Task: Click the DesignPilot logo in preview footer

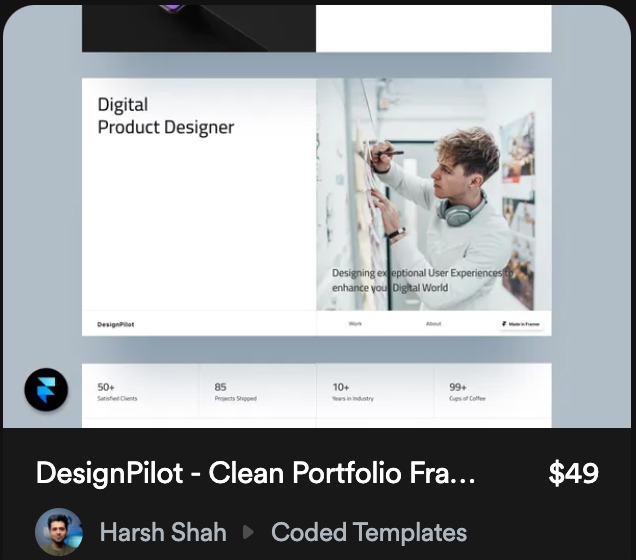Action: [116, 324]
